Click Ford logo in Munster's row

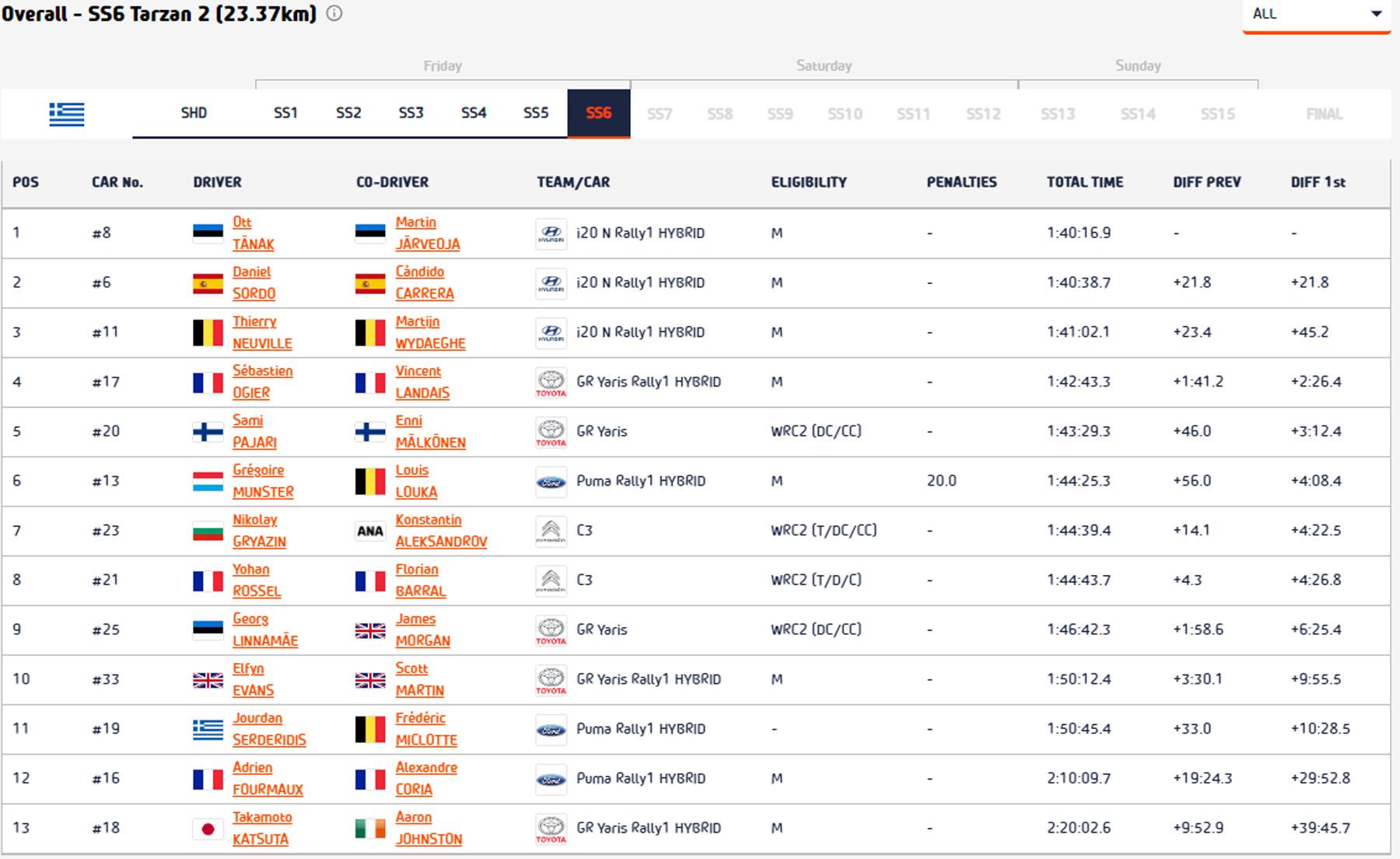[551, 482]
